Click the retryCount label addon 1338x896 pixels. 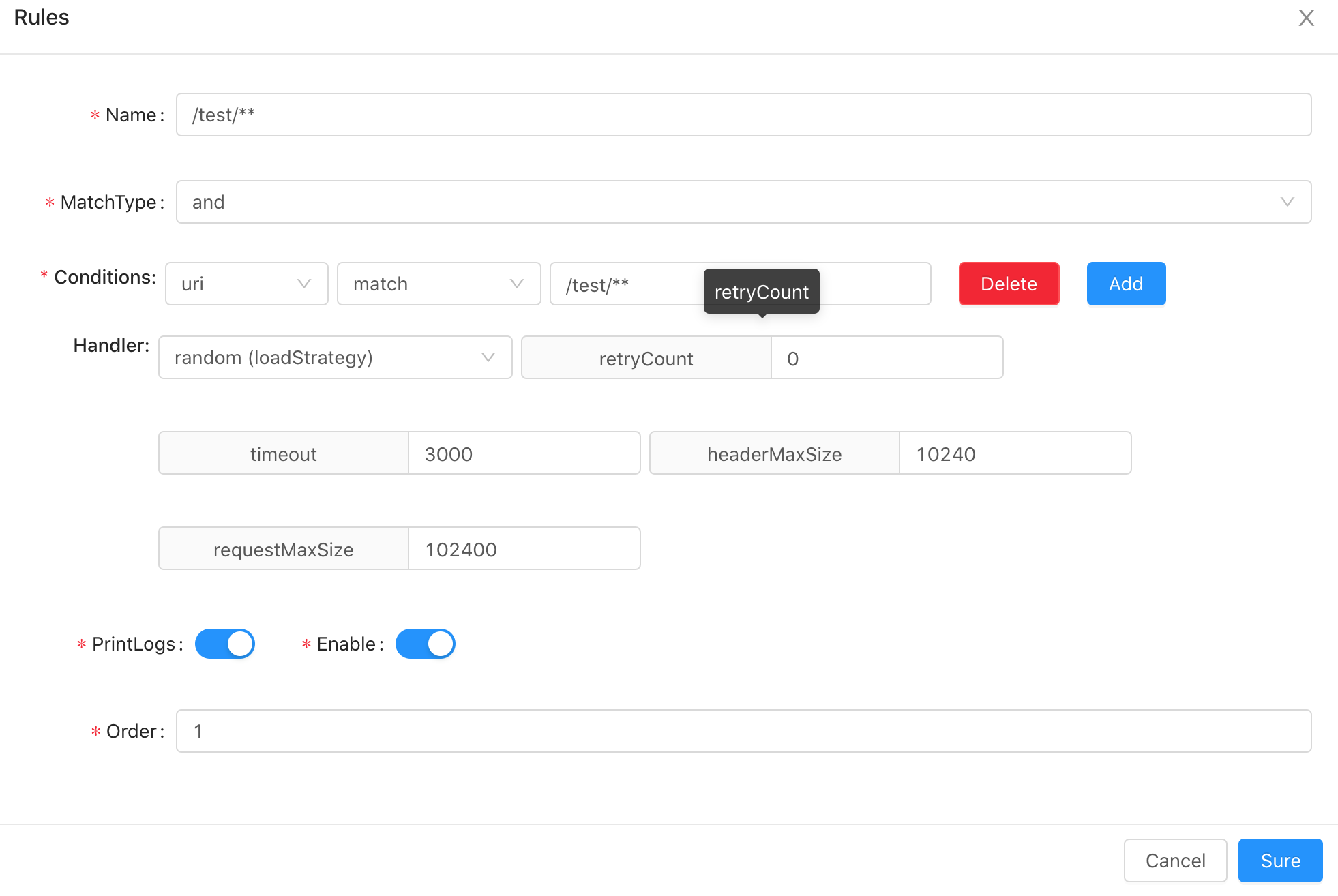[646, 359]
